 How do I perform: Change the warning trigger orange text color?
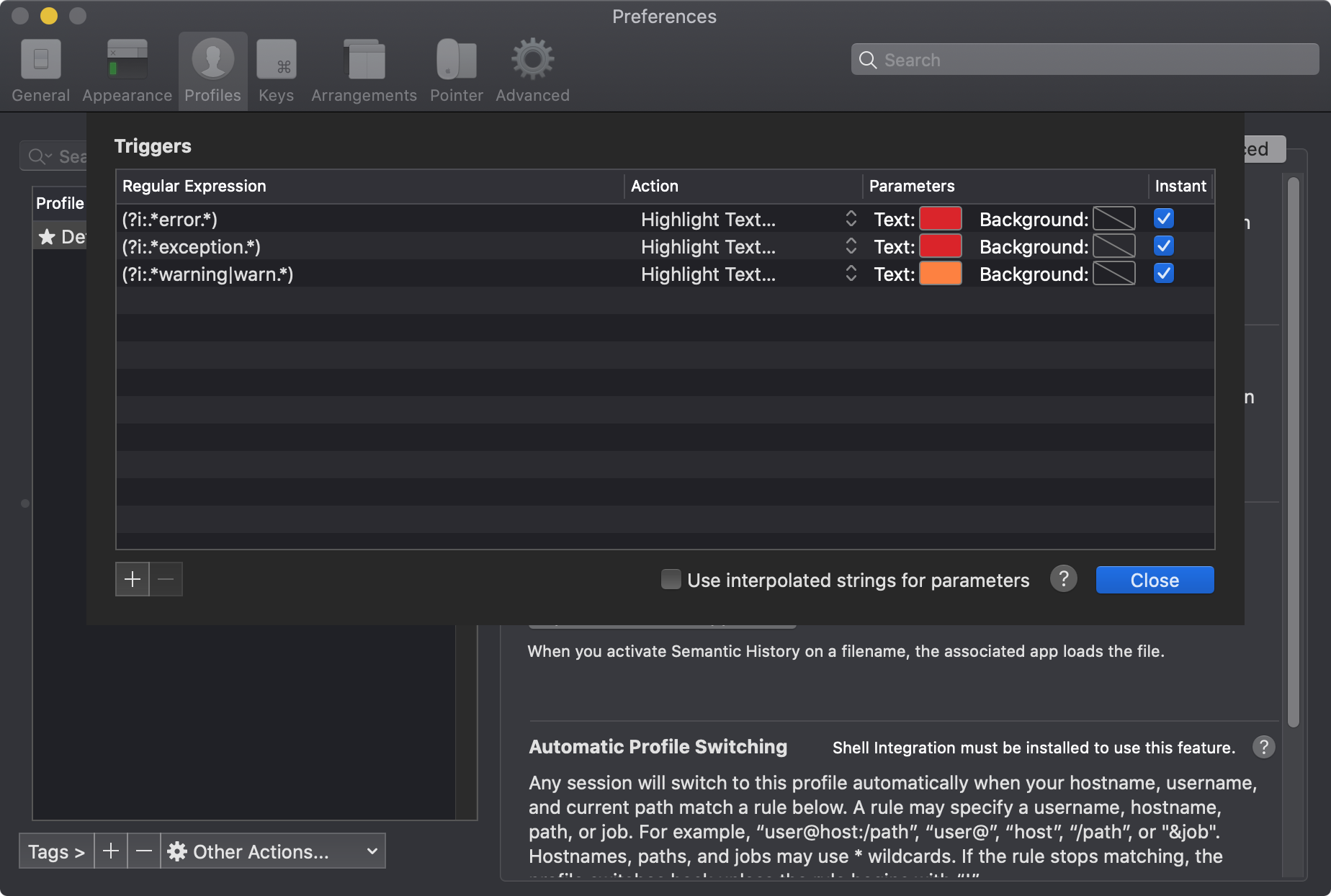click(x=941, y=273)
